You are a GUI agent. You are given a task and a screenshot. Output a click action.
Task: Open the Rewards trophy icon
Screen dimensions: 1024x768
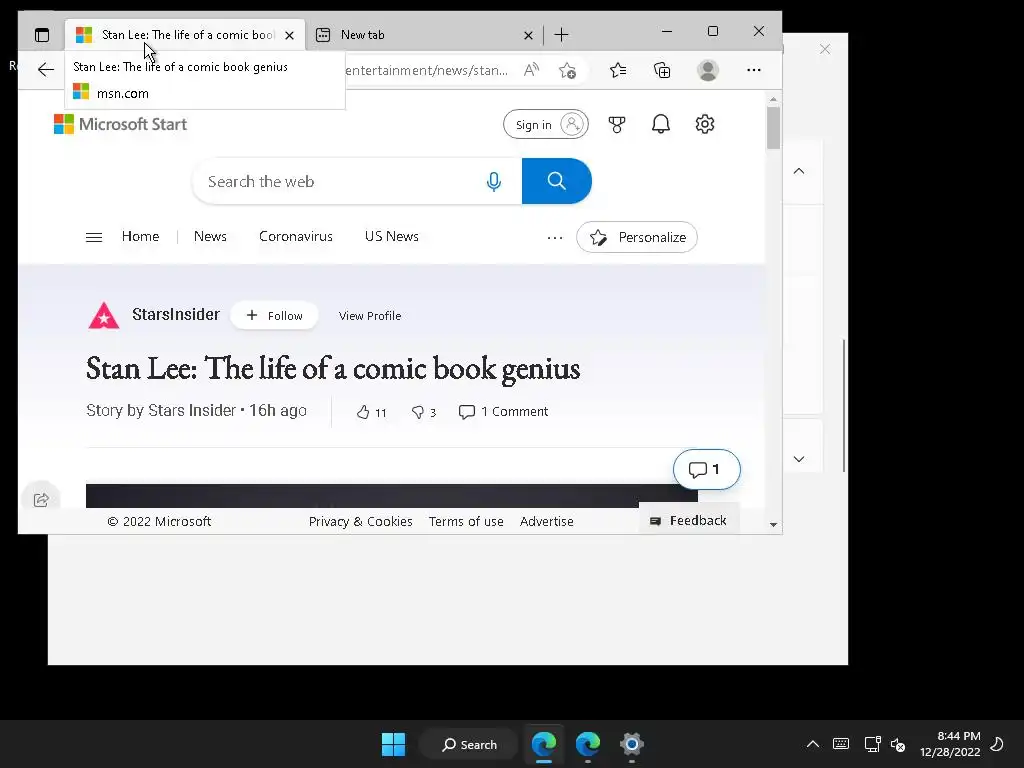[x=617, y=124]
